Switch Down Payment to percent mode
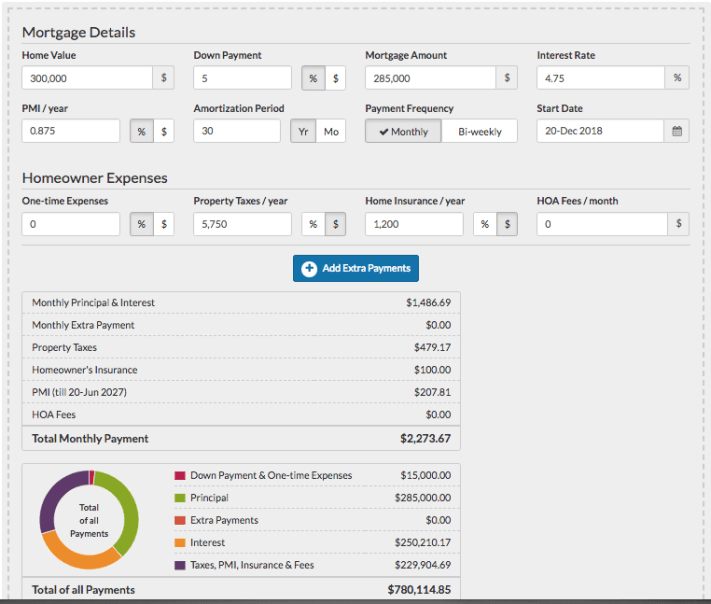The height and width of the screenshot is (604, 711). point(314,78)
